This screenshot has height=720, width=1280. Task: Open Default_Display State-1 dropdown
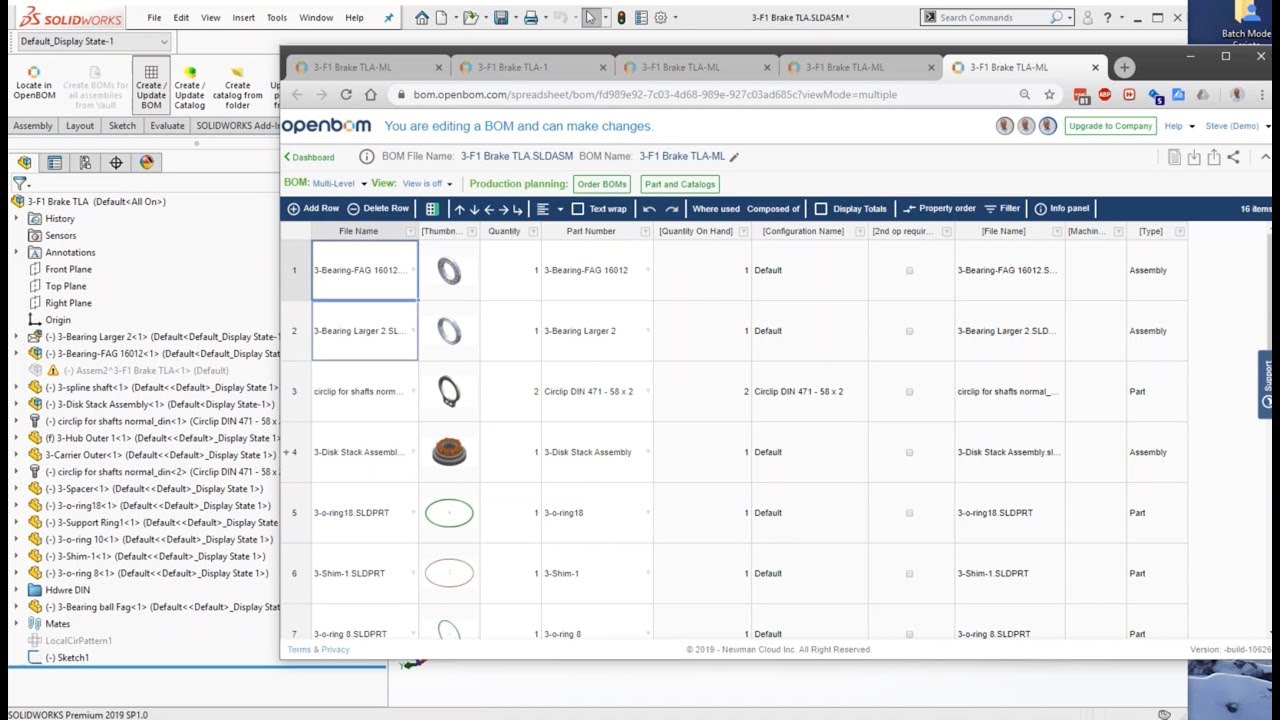pyautogui.click(x=95, y=41)
